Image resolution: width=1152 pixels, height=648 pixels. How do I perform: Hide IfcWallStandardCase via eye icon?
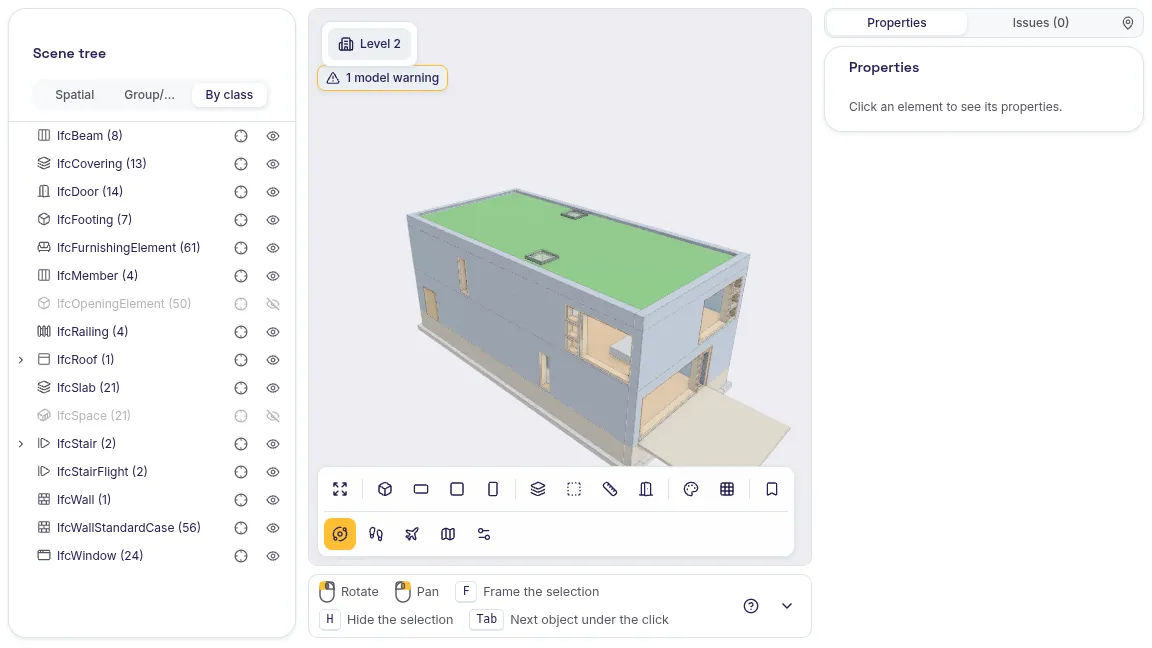pos(273,528)
